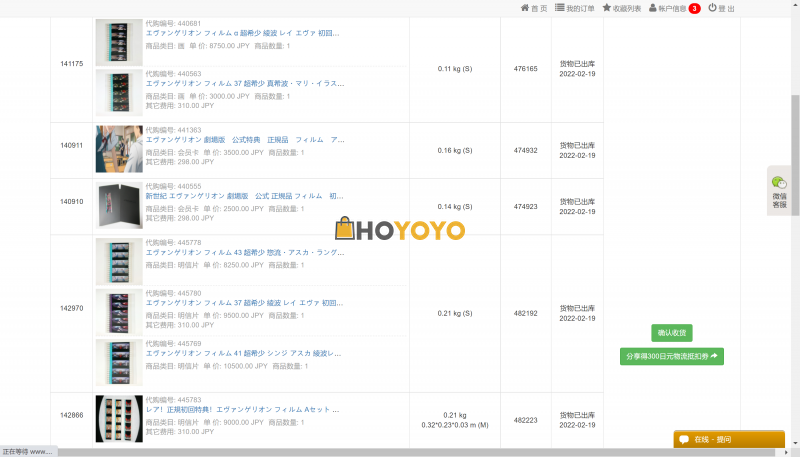This screenshot has height=457, width=800.
Task: Click chat bubble icon in 在线提问 bar
Action: (x=684, y=439)
